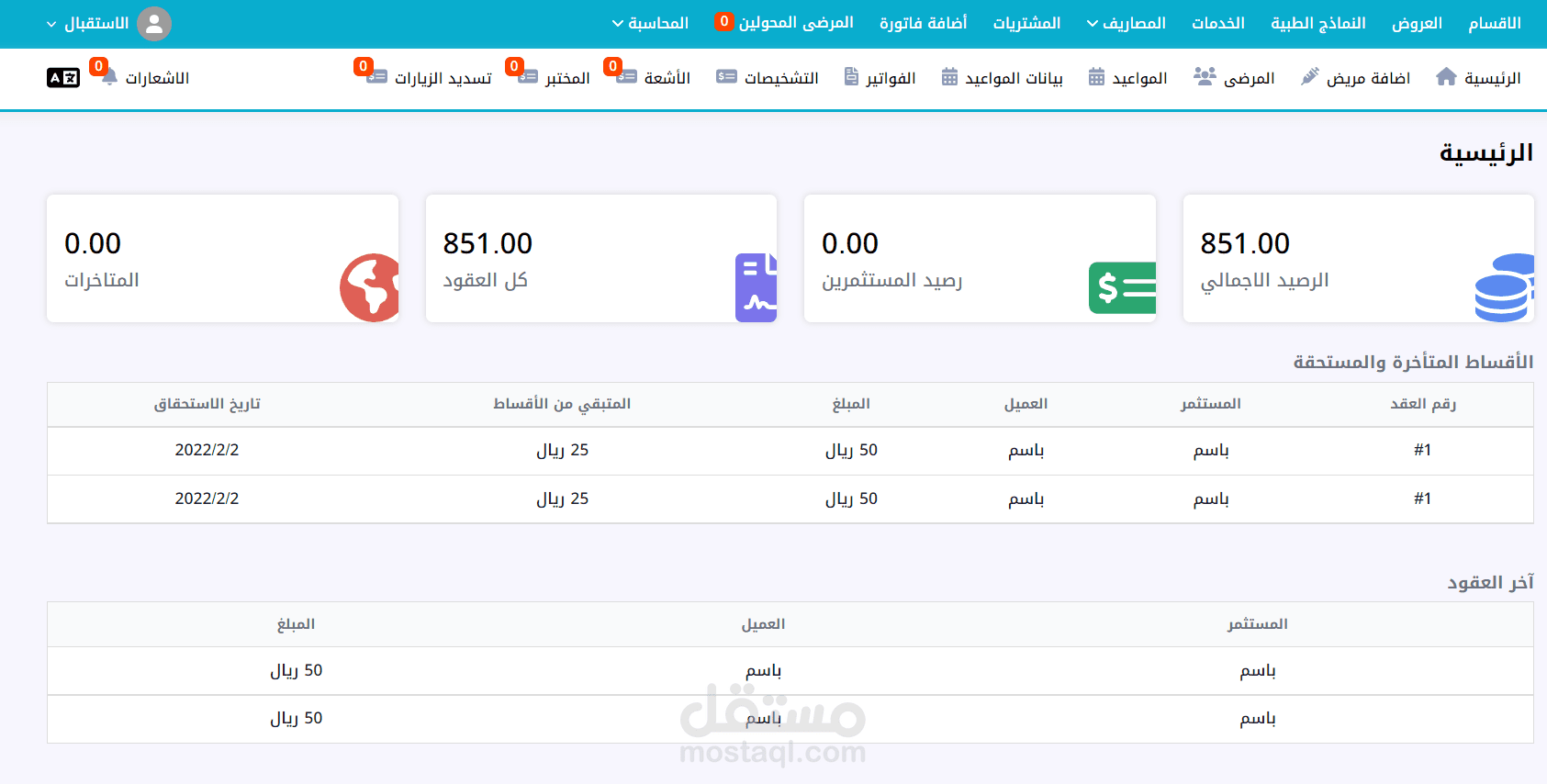Open الاشعارات notifications link

coord(157,78)
